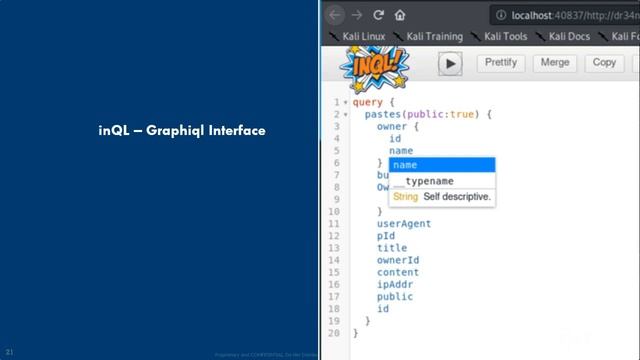This screenshot has width=640, height=360.
Task: Open the Kali Tools bookmark
Action: [x=499, y=37]
